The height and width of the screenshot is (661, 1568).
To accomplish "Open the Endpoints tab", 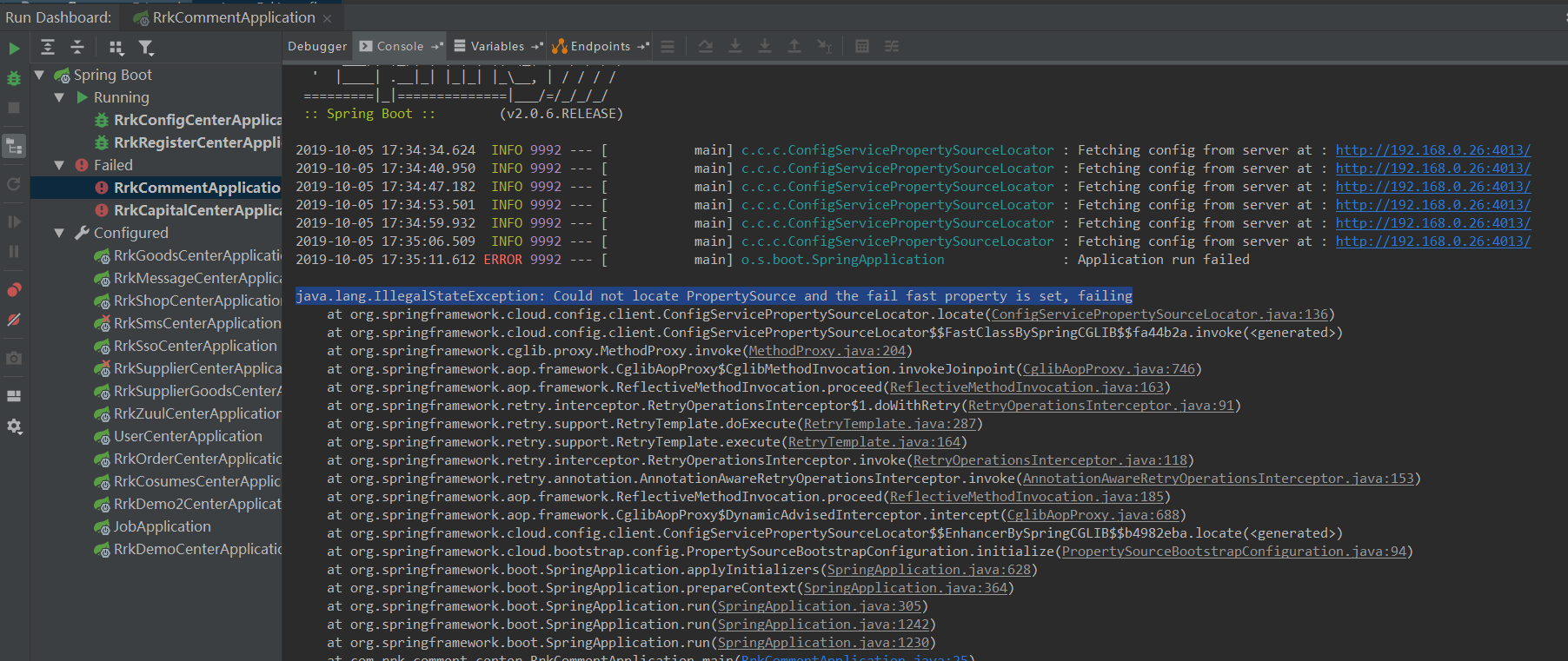I will [x=601, y=46].
